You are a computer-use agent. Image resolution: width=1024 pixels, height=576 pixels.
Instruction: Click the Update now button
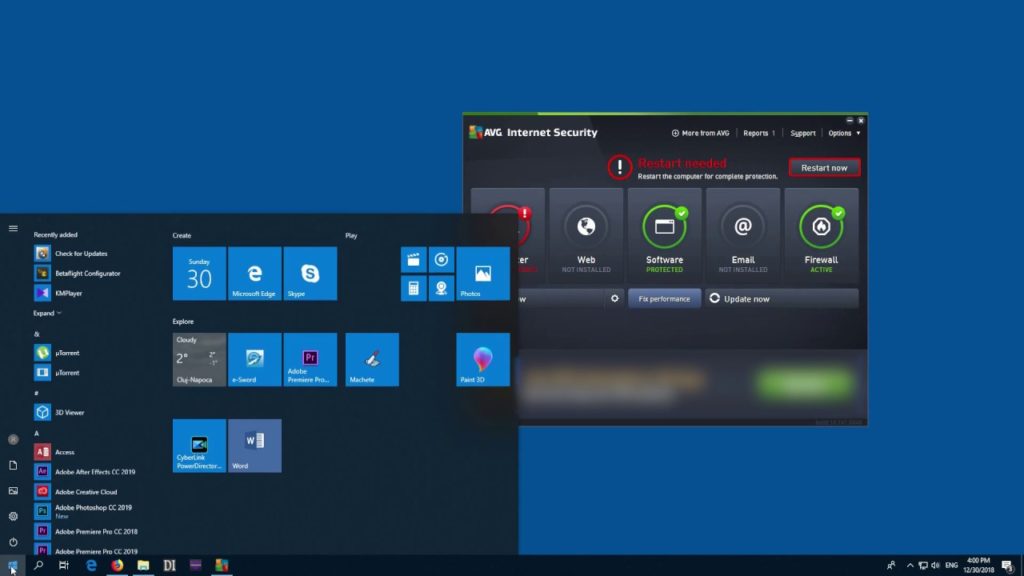coord(782,298)
